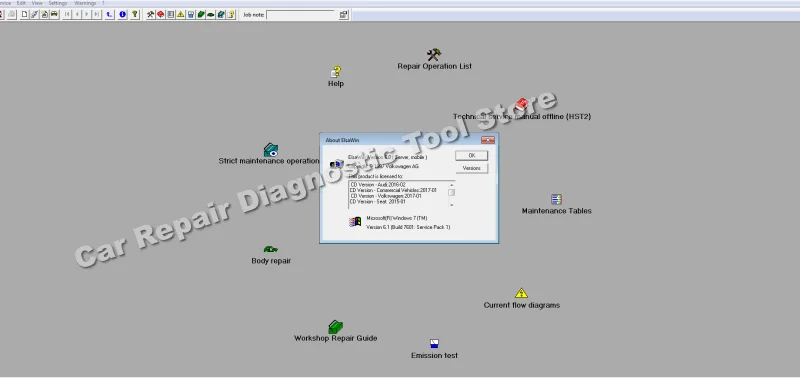Click the license list scroll down arrow
This screenshot has width=800, height=378.
(x=452, y=205)
